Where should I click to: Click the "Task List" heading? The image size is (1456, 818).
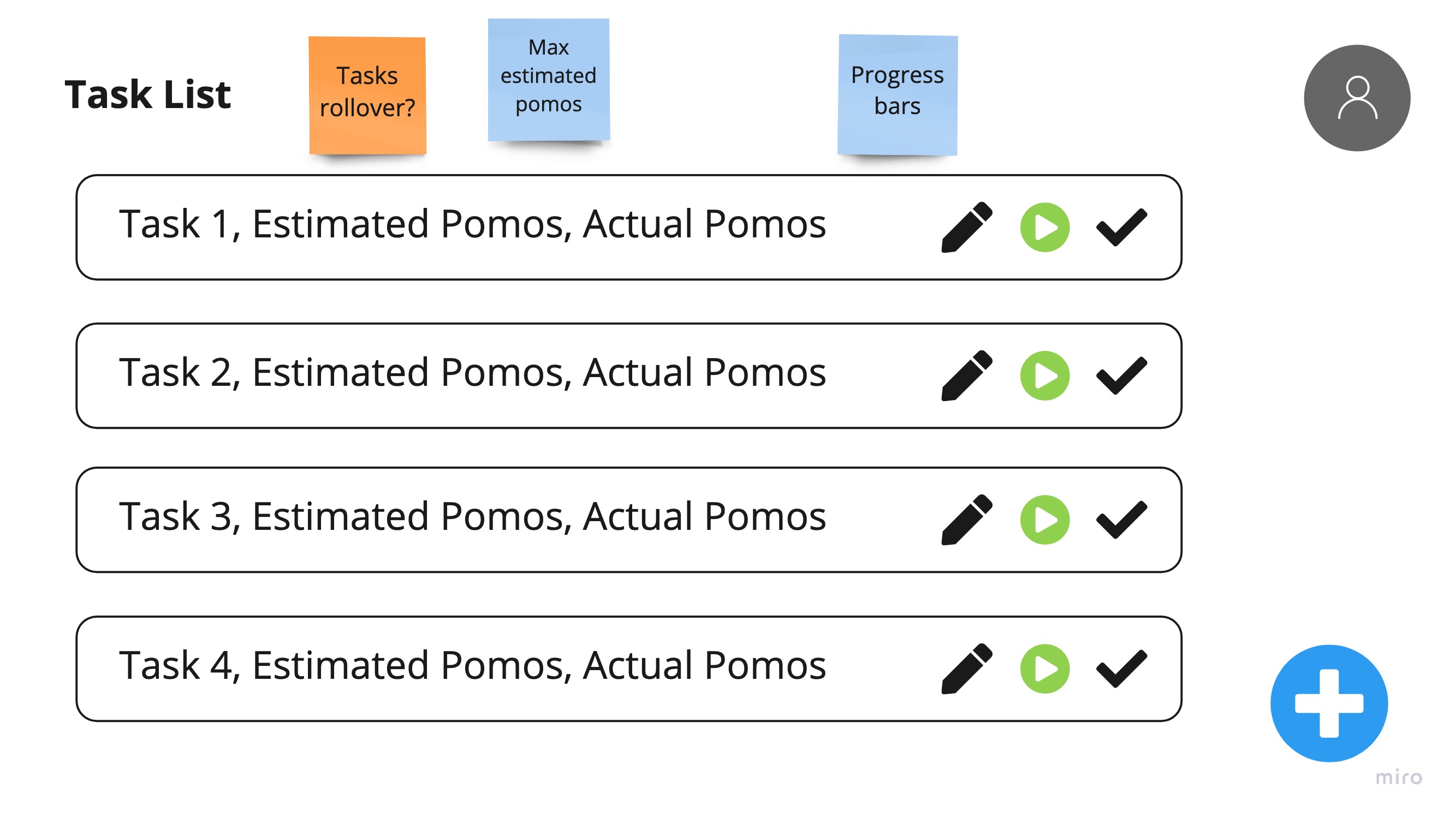(x=147, y=94)
